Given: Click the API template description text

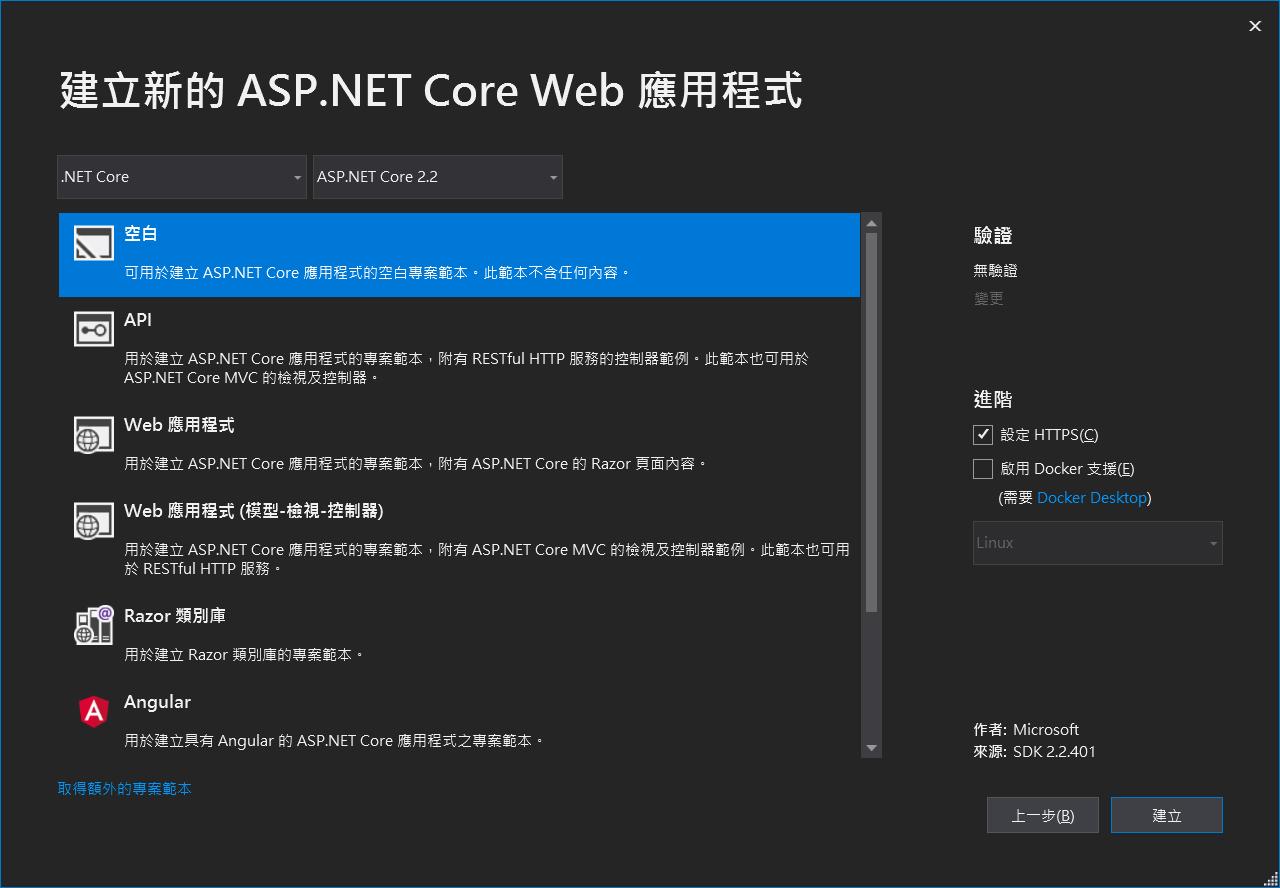Looking at the screenshot, I should click(467, 368).
